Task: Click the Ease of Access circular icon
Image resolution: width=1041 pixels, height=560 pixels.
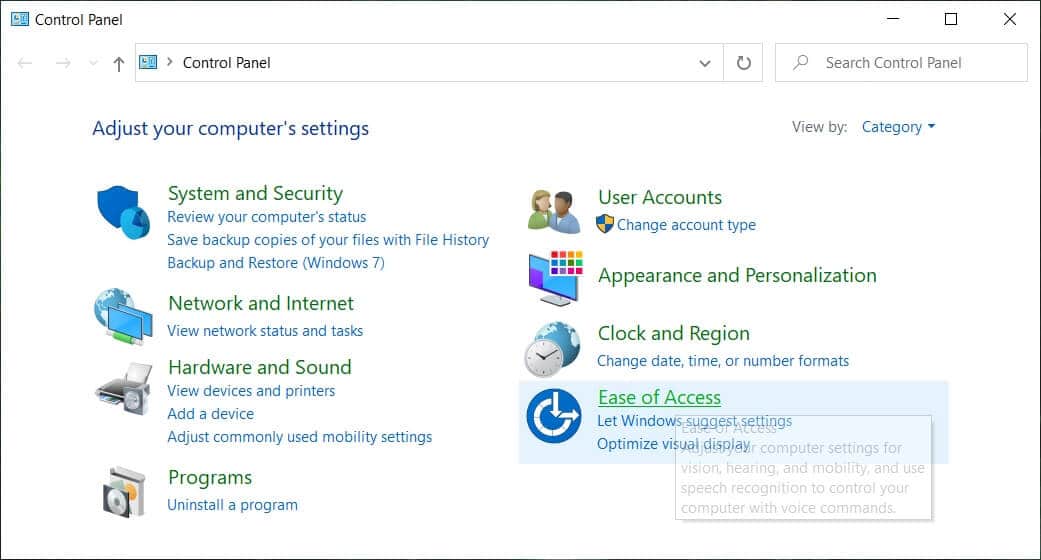Action: [554, 416]
